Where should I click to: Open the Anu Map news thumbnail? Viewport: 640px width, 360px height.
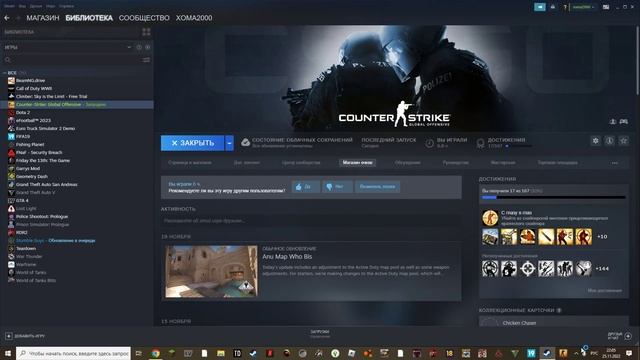pyautogui.click(x=211, y=271)
